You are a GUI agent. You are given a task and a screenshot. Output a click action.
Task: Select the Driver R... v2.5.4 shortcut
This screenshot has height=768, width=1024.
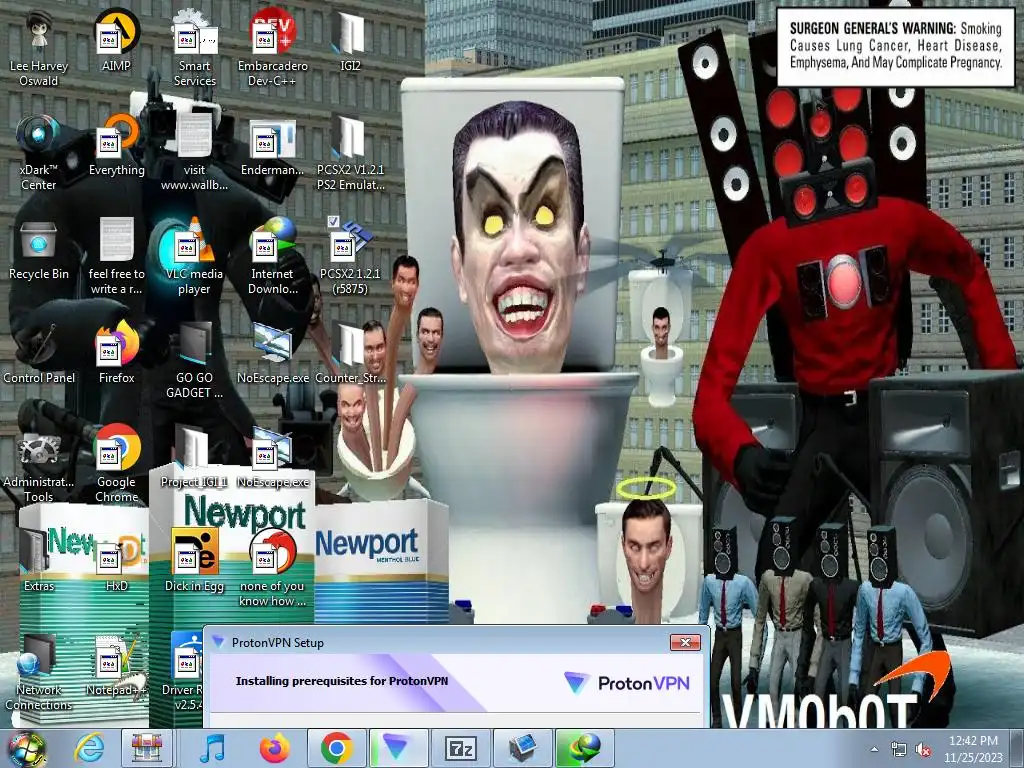pyautogui.click(x=187, y=671)
